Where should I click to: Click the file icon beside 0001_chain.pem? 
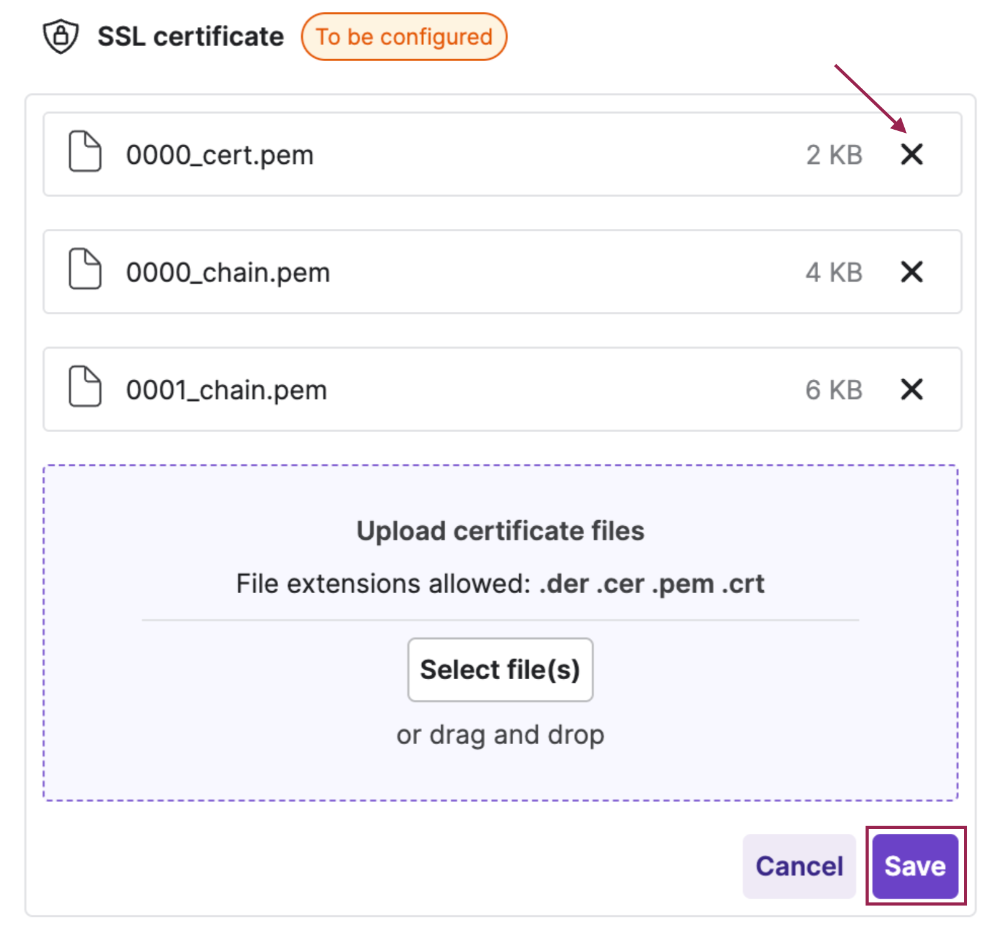click(x=85, y=386)
